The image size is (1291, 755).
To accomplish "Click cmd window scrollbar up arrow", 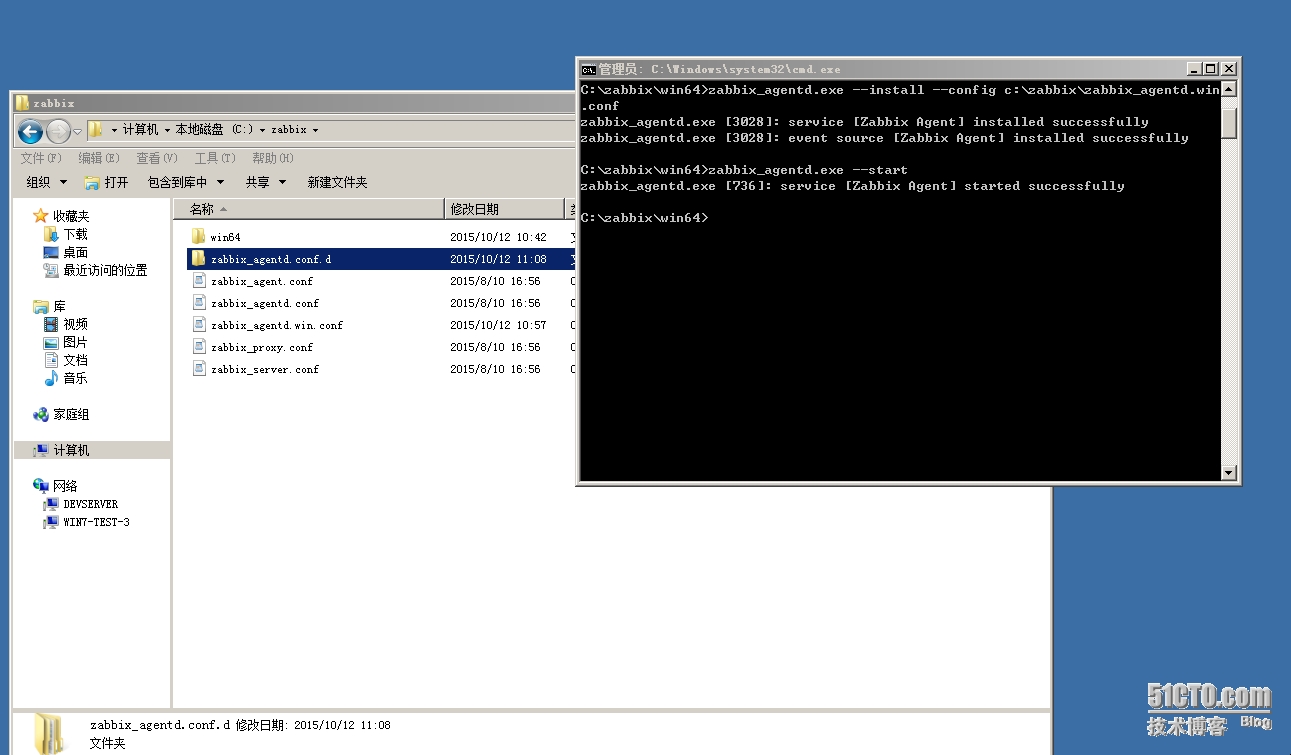I will click(x=1230, y=89).
